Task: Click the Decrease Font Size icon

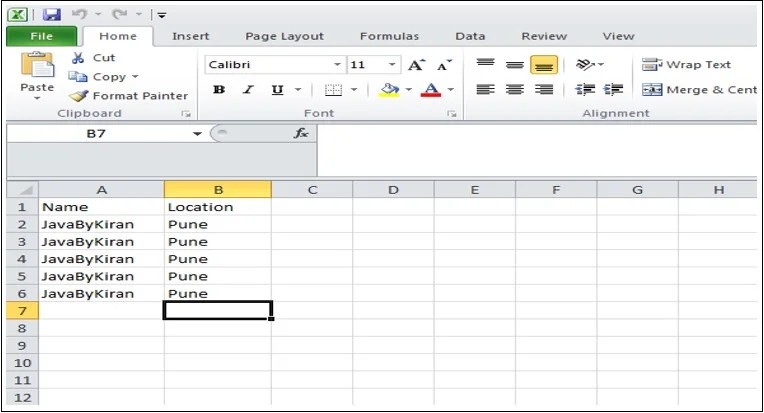Action: coord(444,65)
